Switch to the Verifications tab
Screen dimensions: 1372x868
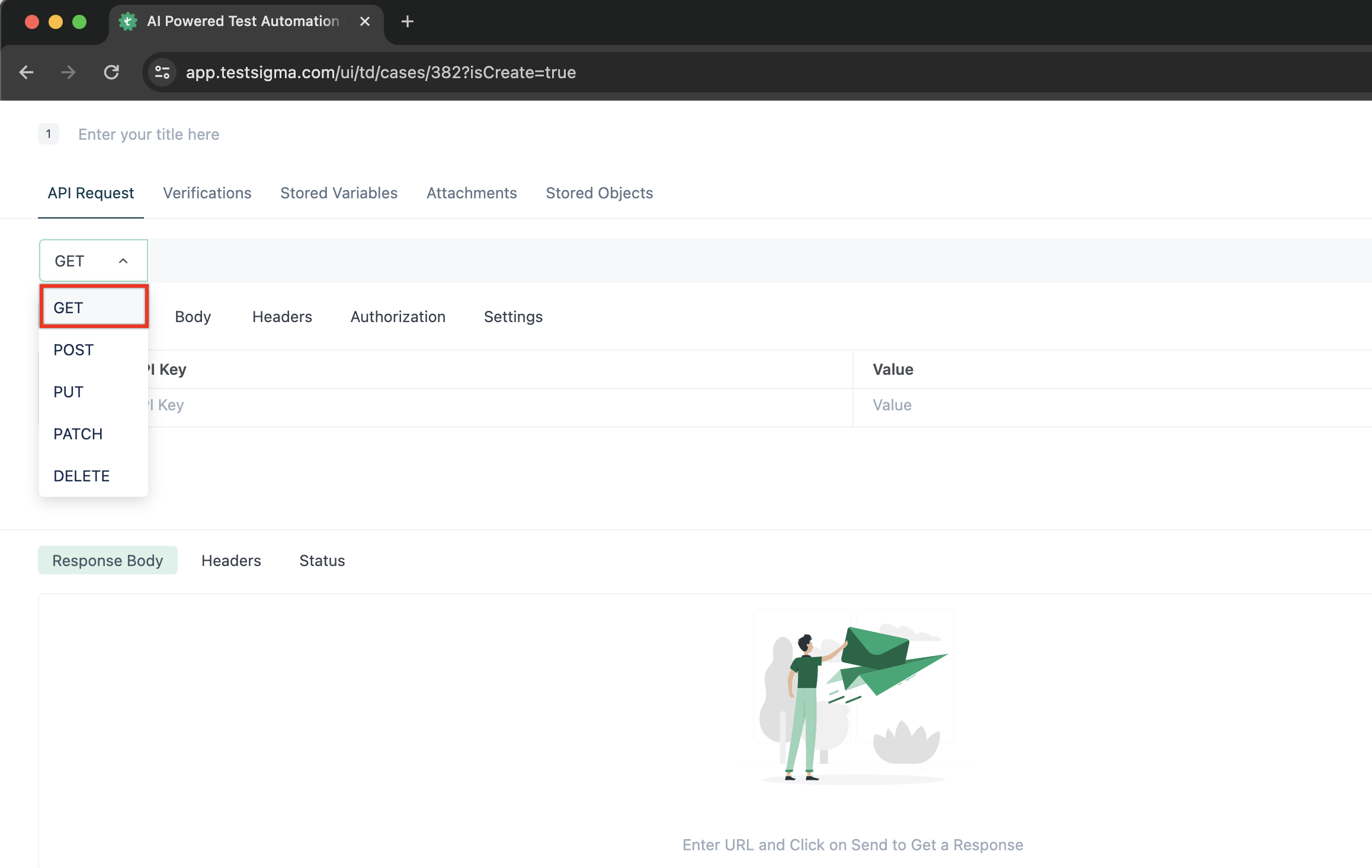(207, 193)
